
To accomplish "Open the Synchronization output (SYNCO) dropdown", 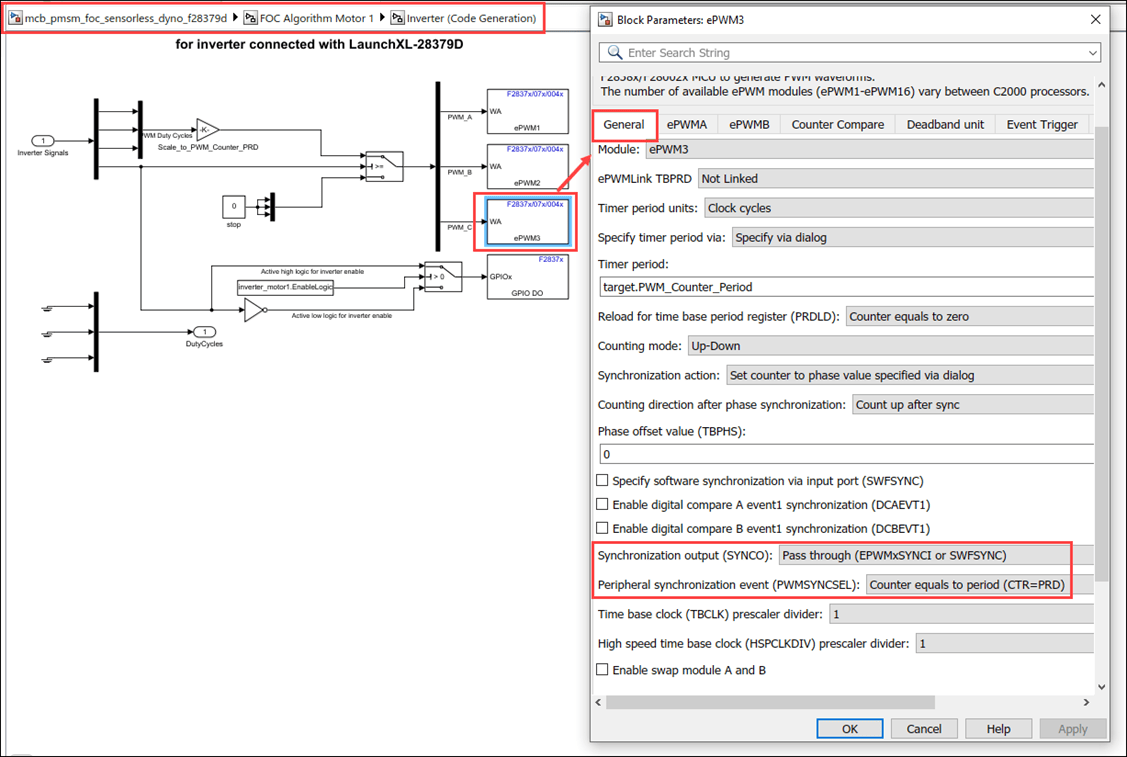I will [937, 555].
